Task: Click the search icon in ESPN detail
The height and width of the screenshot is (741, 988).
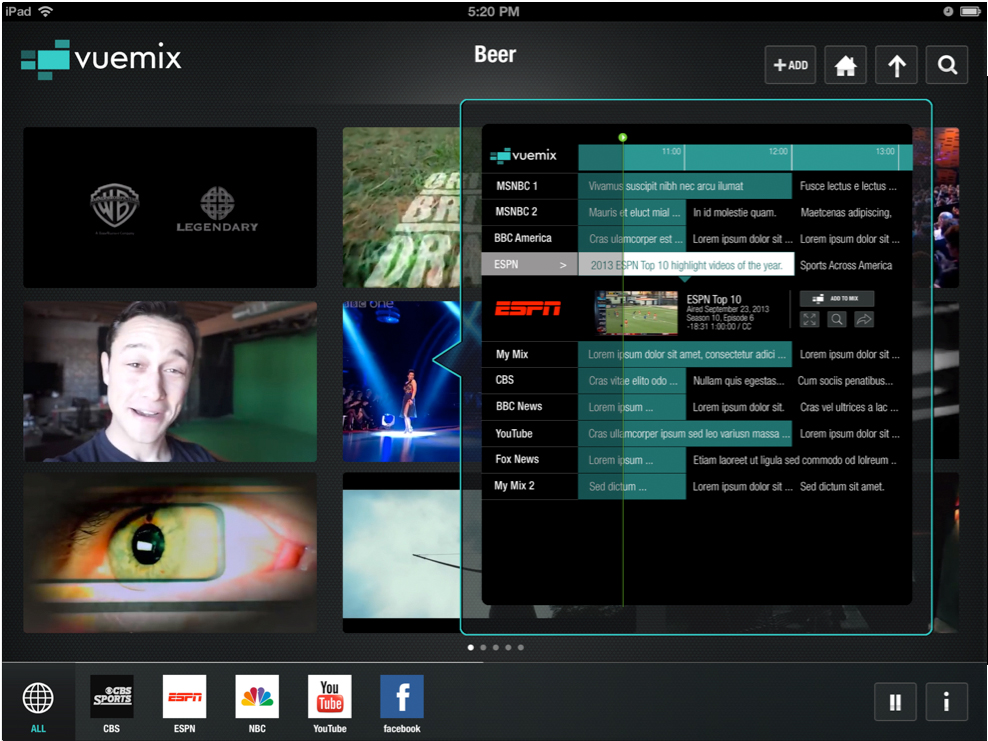Action: pos(837,319)
